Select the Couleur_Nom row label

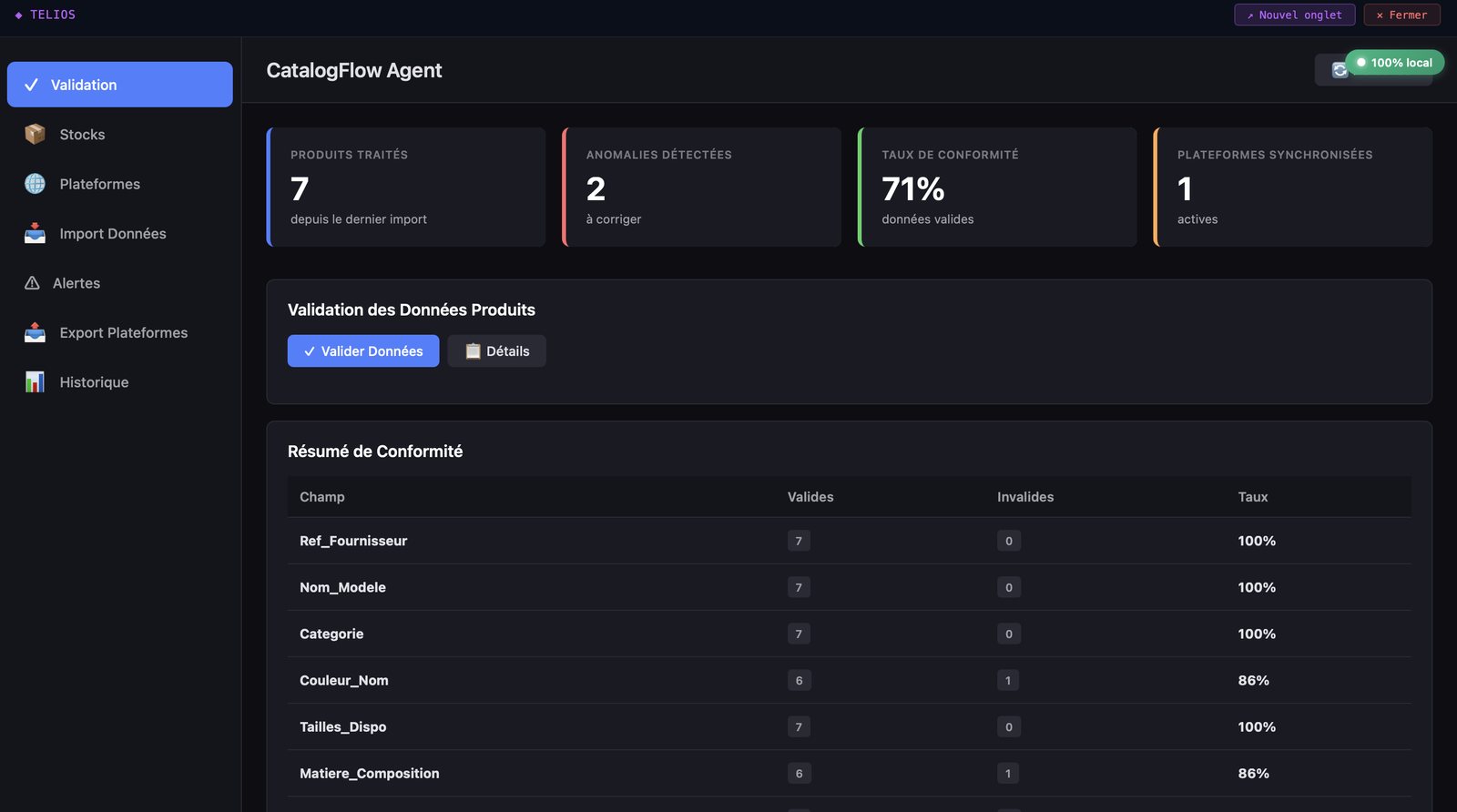coord(344,680)
